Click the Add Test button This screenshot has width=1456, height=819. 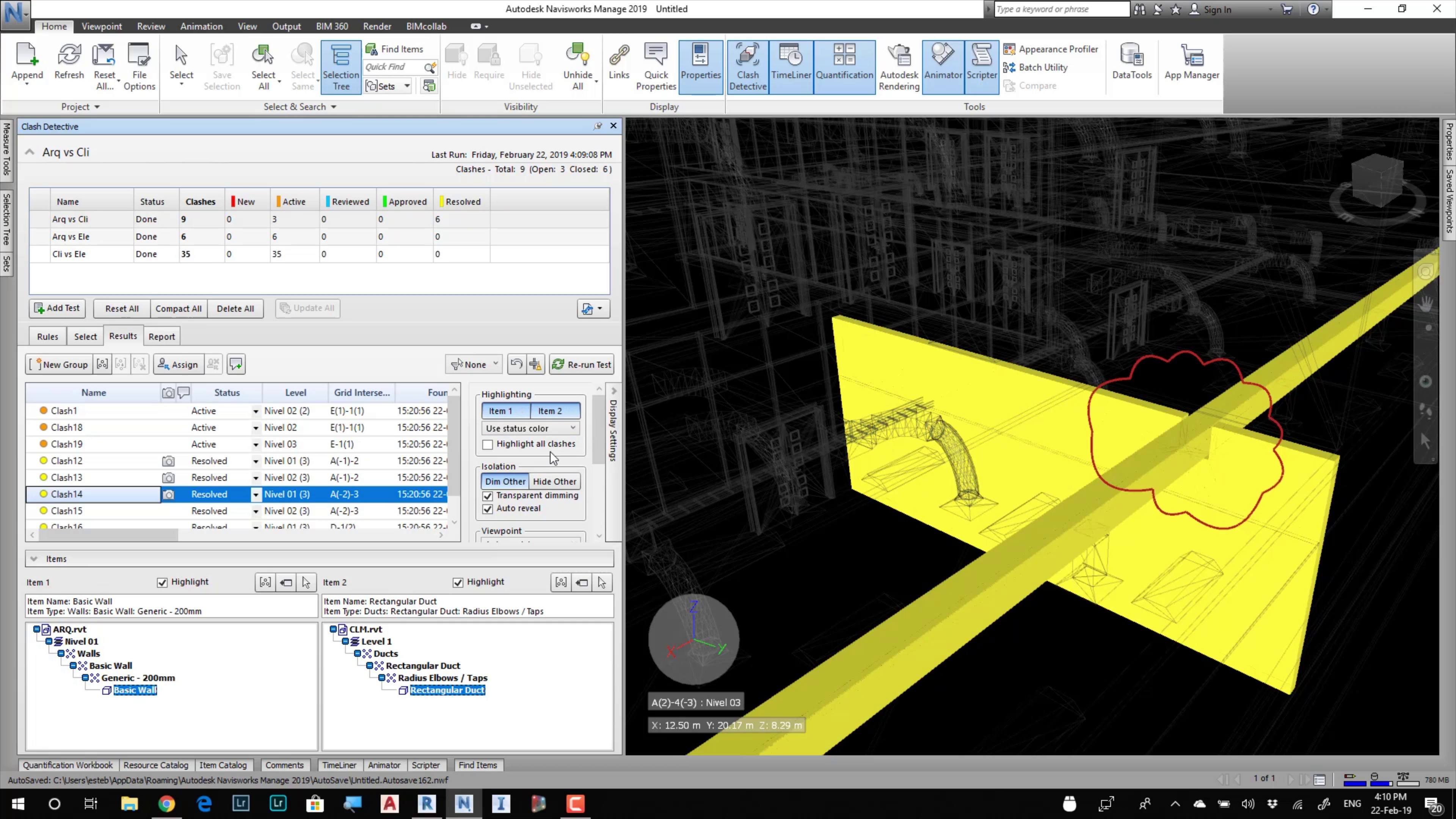tap(57, 308)
